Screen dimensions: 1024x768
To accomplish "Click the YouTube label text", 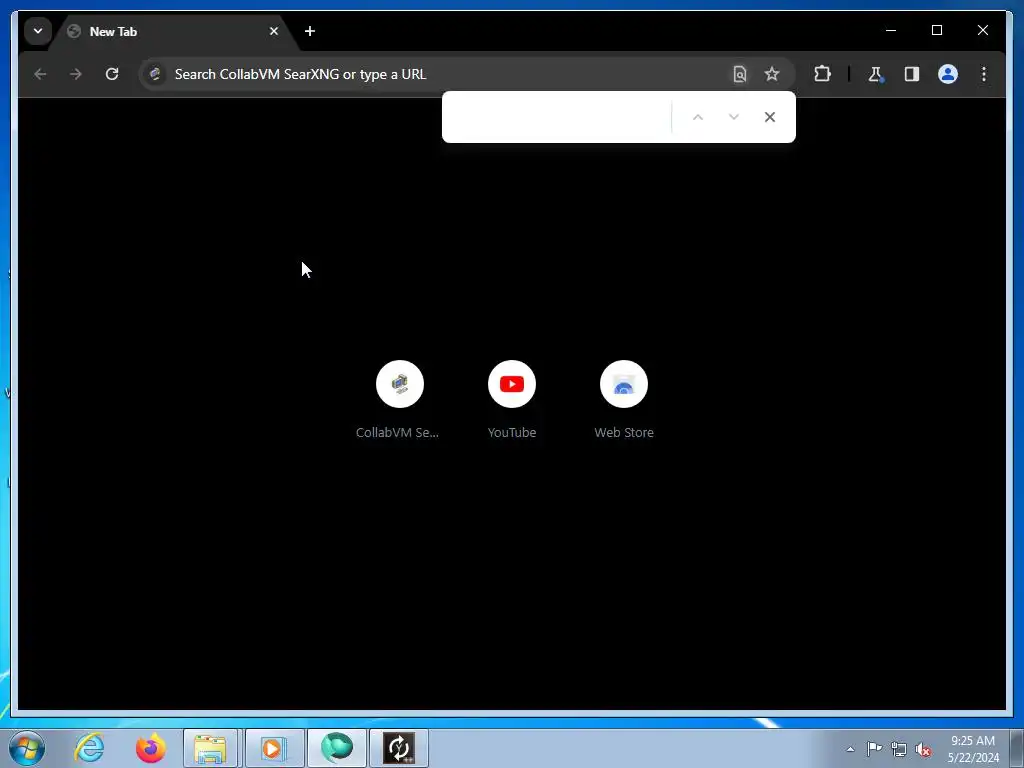I will [x=512, y=432].
